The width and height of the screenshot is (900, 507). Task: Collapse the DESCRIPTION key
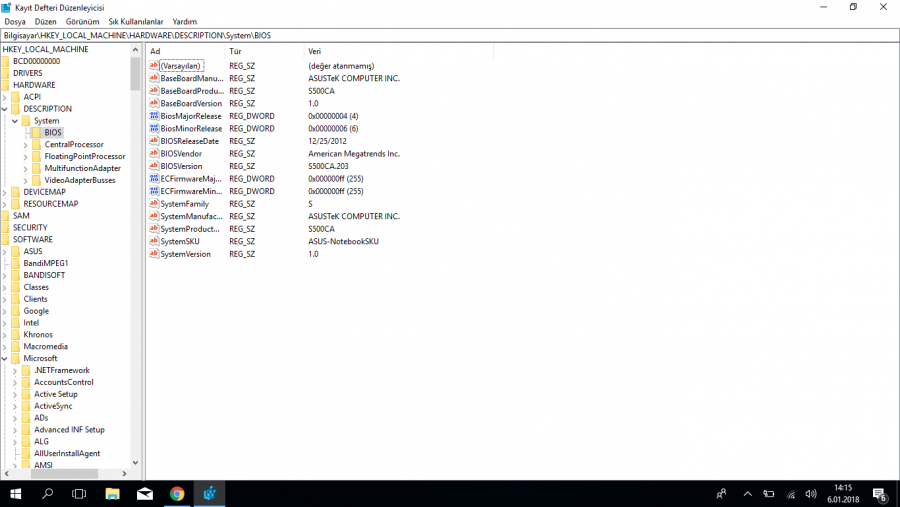pyautogui.click(x=5, y=109)
